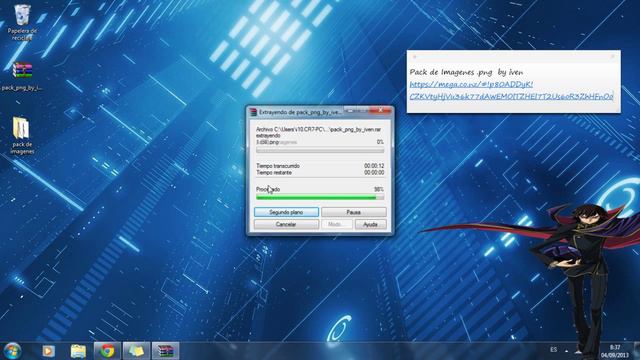The width and height of the screenshot is (640, 360).
Task: Click the ES language indicator in tray
Action: tap(553, 350)
